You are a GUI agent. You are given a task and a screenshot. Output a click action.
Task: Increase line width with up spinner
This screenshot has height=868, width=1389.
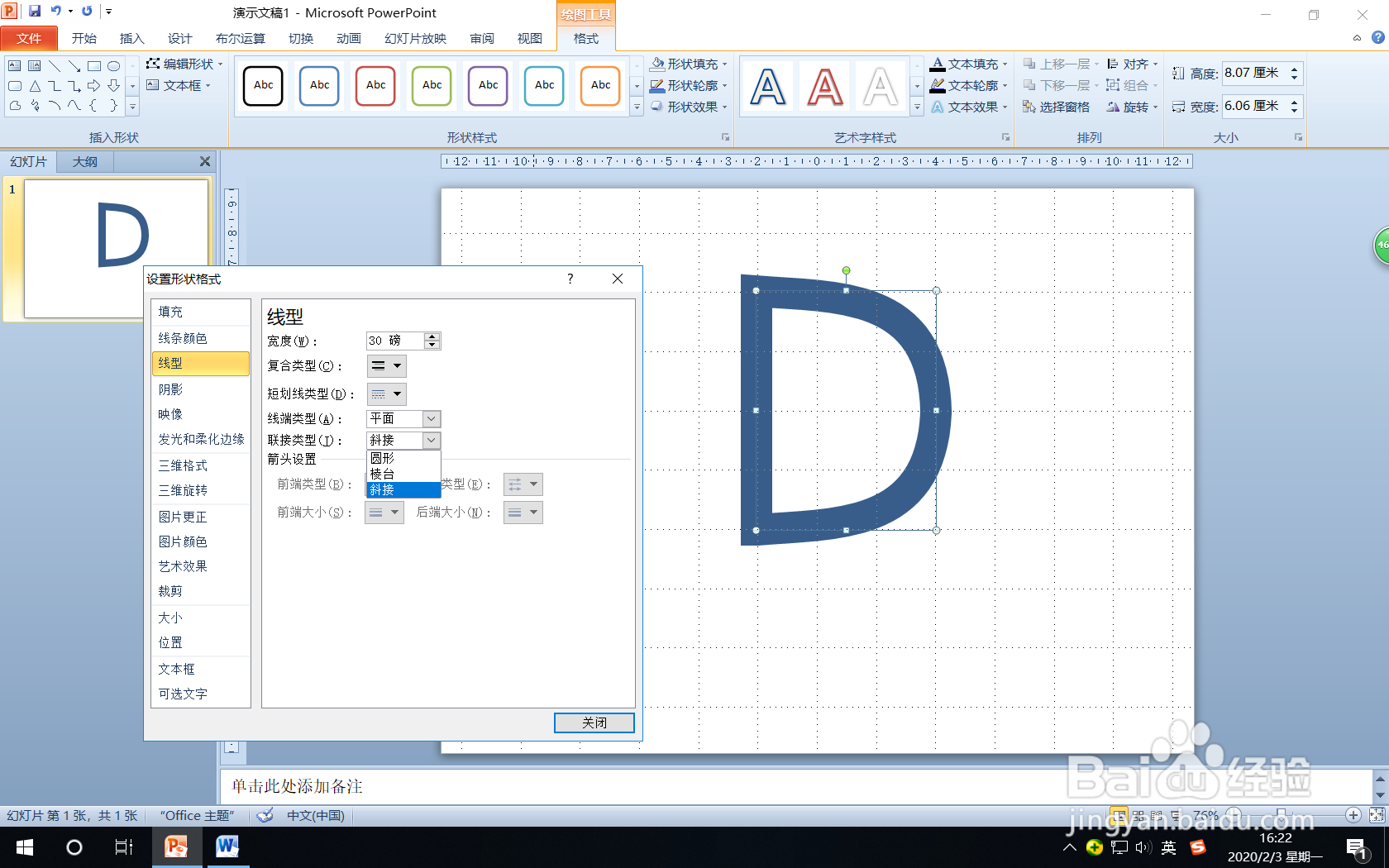pyautogui.click(x=432, y=336)
